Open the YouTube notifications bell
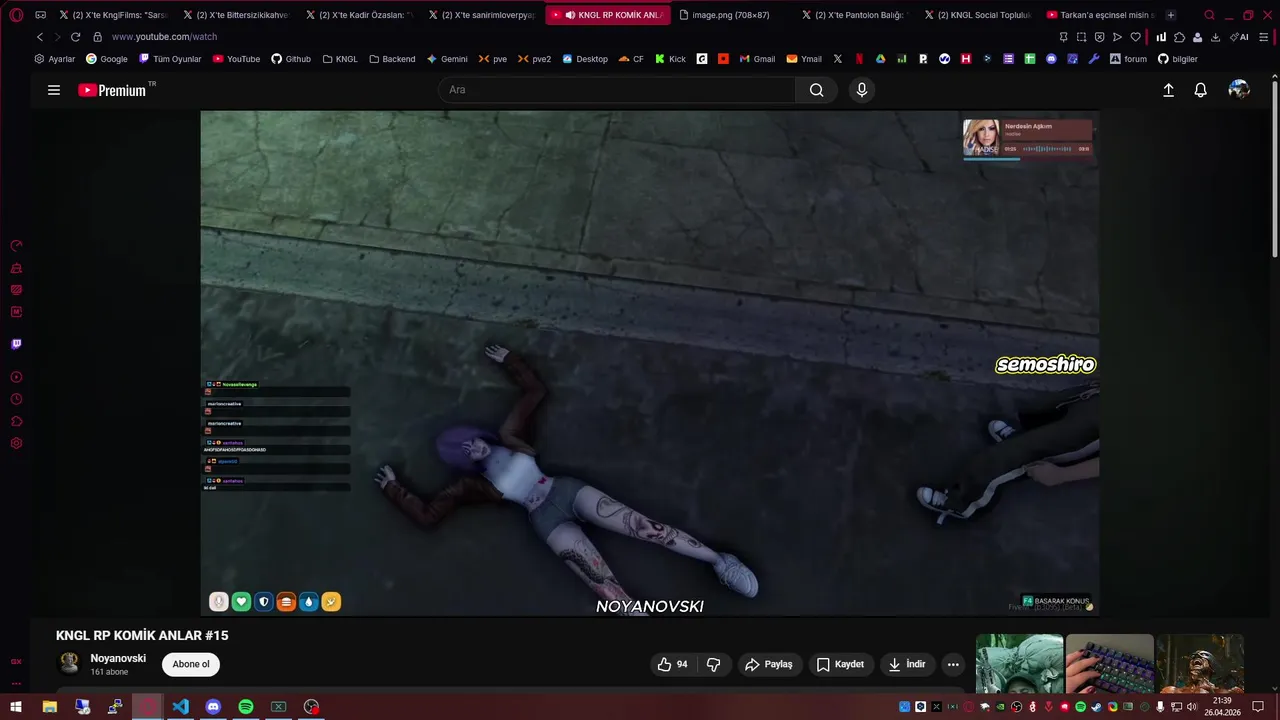The height and width of the screenshot is (720, 1280). click(1201, 90)
